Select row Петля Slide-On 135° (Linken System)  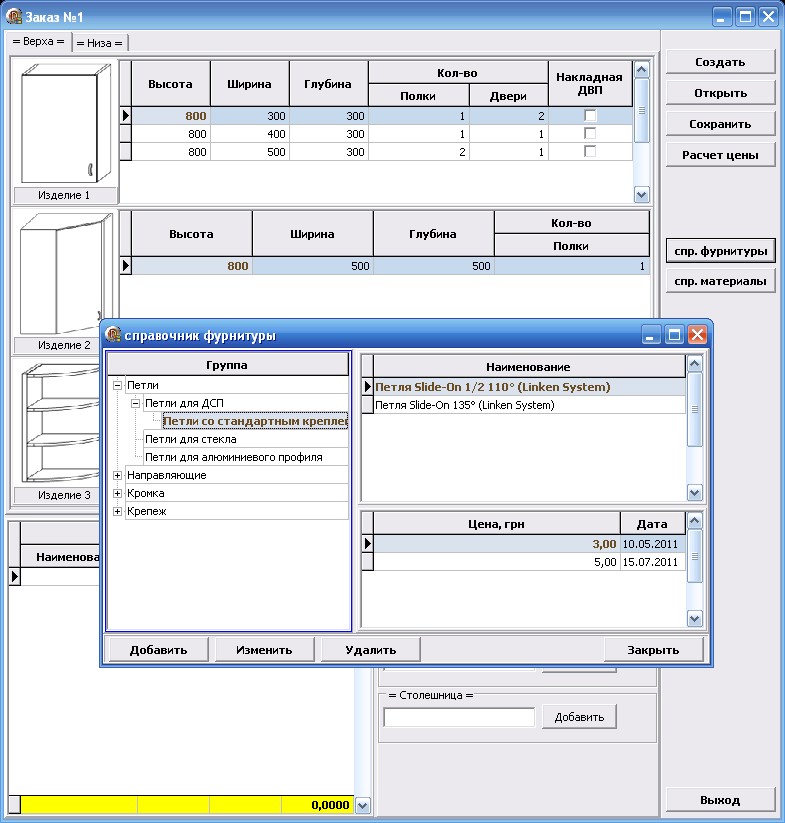click(529, 405)
